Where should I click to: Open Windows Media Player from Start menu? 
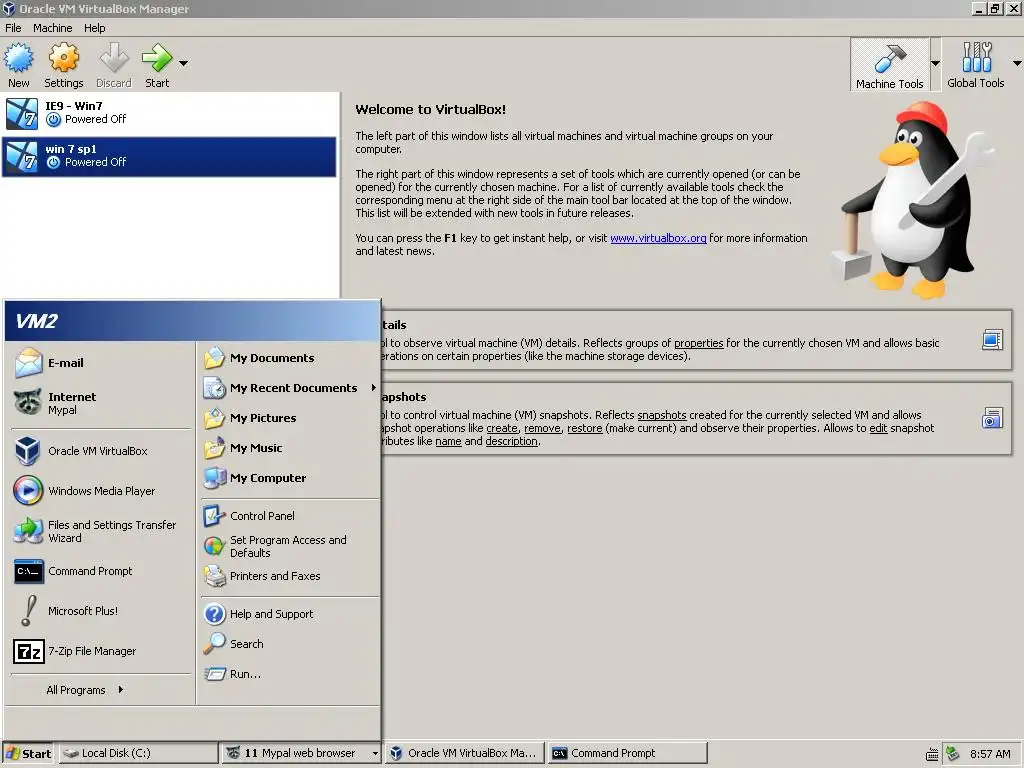coord(101,490)
